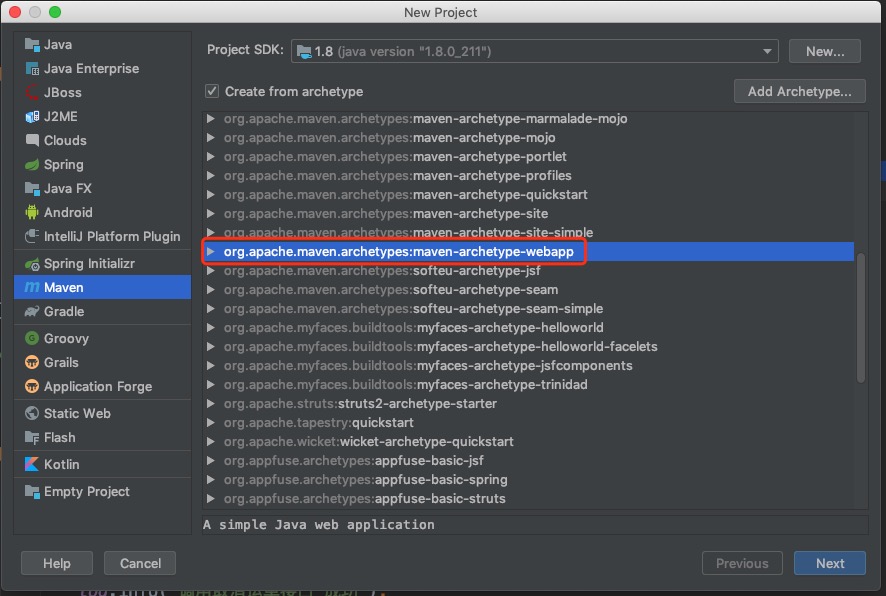Select the Grails icon

32,362
